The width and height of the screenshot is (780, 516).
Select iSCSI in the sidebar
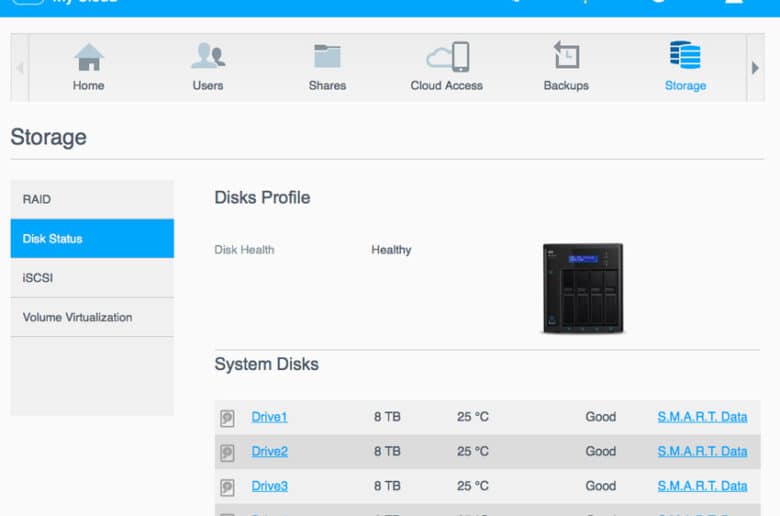[x=92, y=278]
